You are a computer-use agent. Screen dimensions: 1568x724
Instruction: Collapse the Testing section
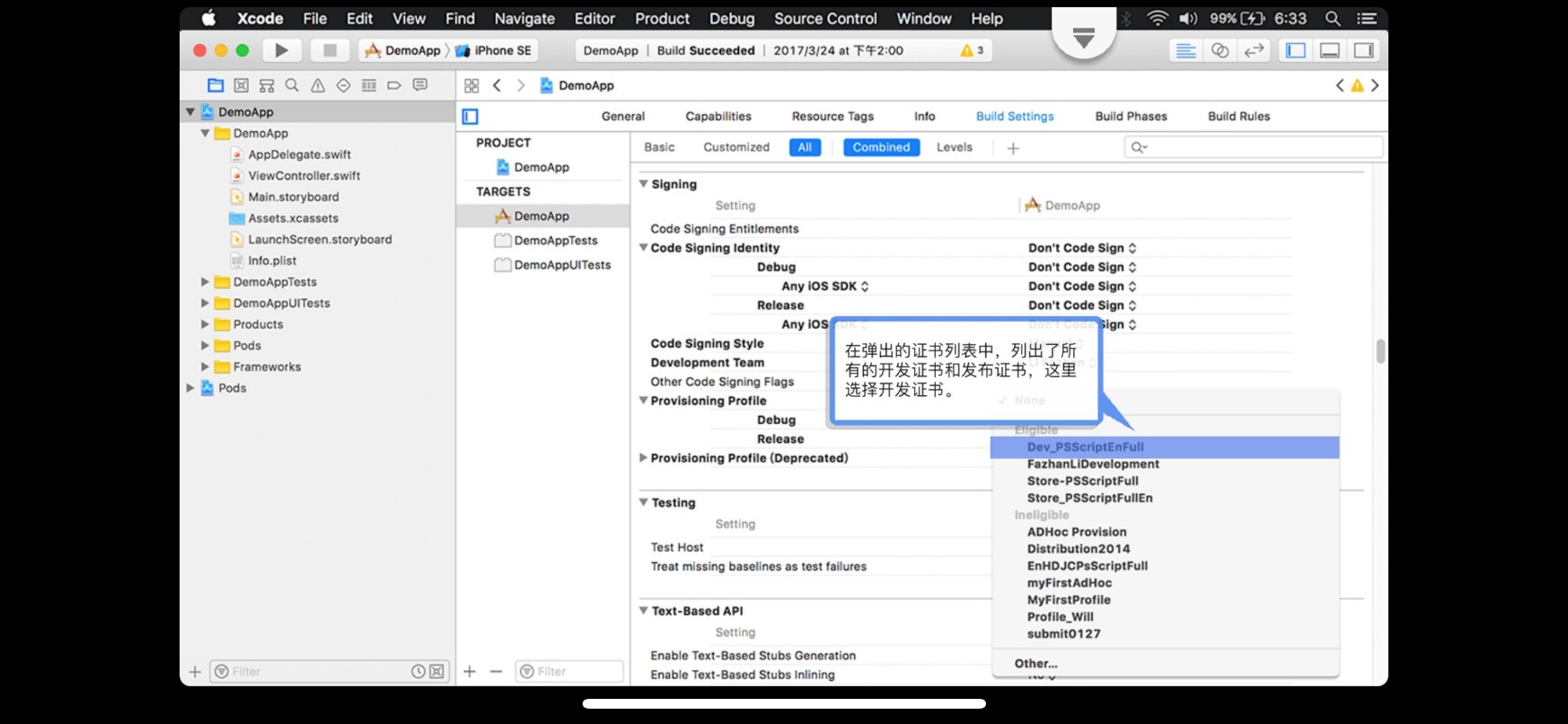tap(643, 502)
